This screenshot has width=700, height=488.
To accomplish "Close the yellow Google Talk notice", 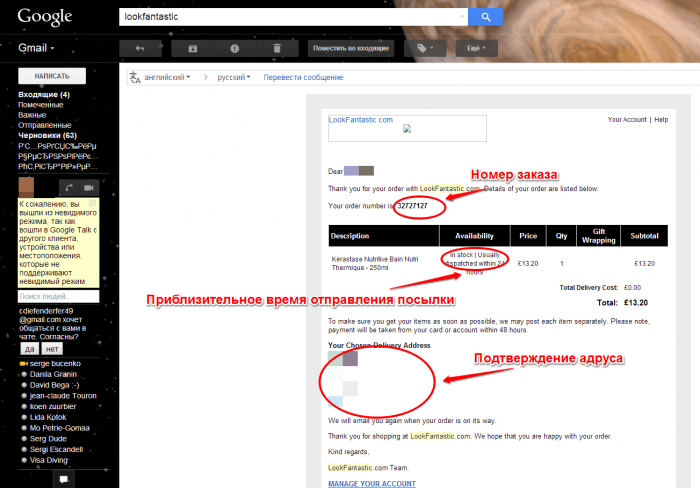I will pyautogui.click(x=92, y=203).
